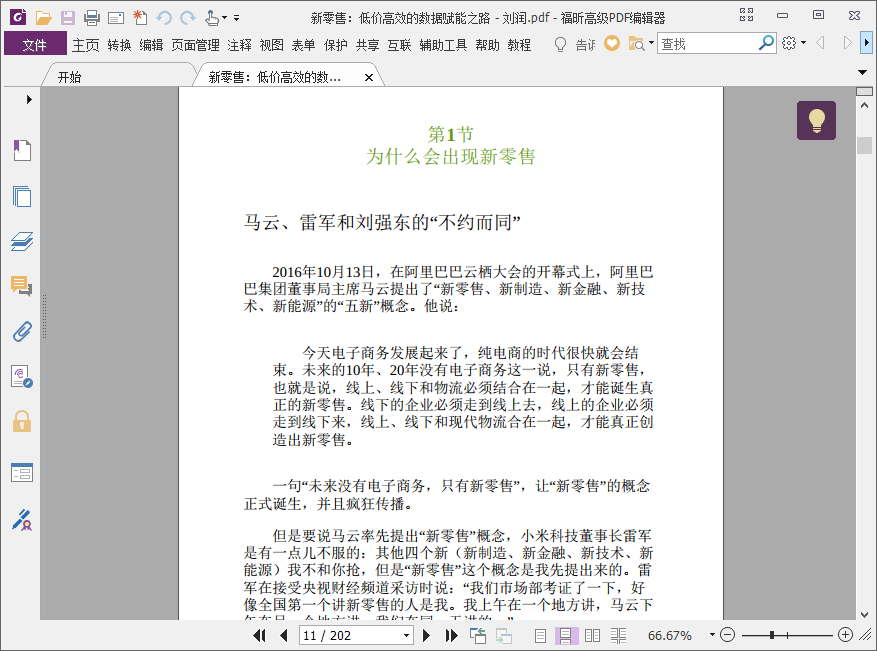Open the Page Thumbnails panel icon
Image resolution: width=877 pixels, height=651 pixels.
(x=22, y=196)
